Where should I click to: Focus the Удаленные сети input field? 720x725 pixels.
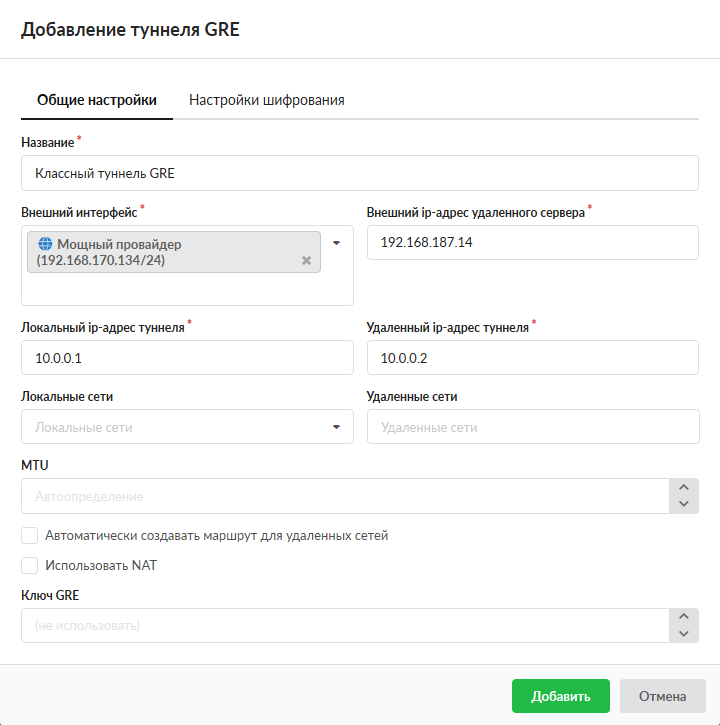[x=532, y=427]
